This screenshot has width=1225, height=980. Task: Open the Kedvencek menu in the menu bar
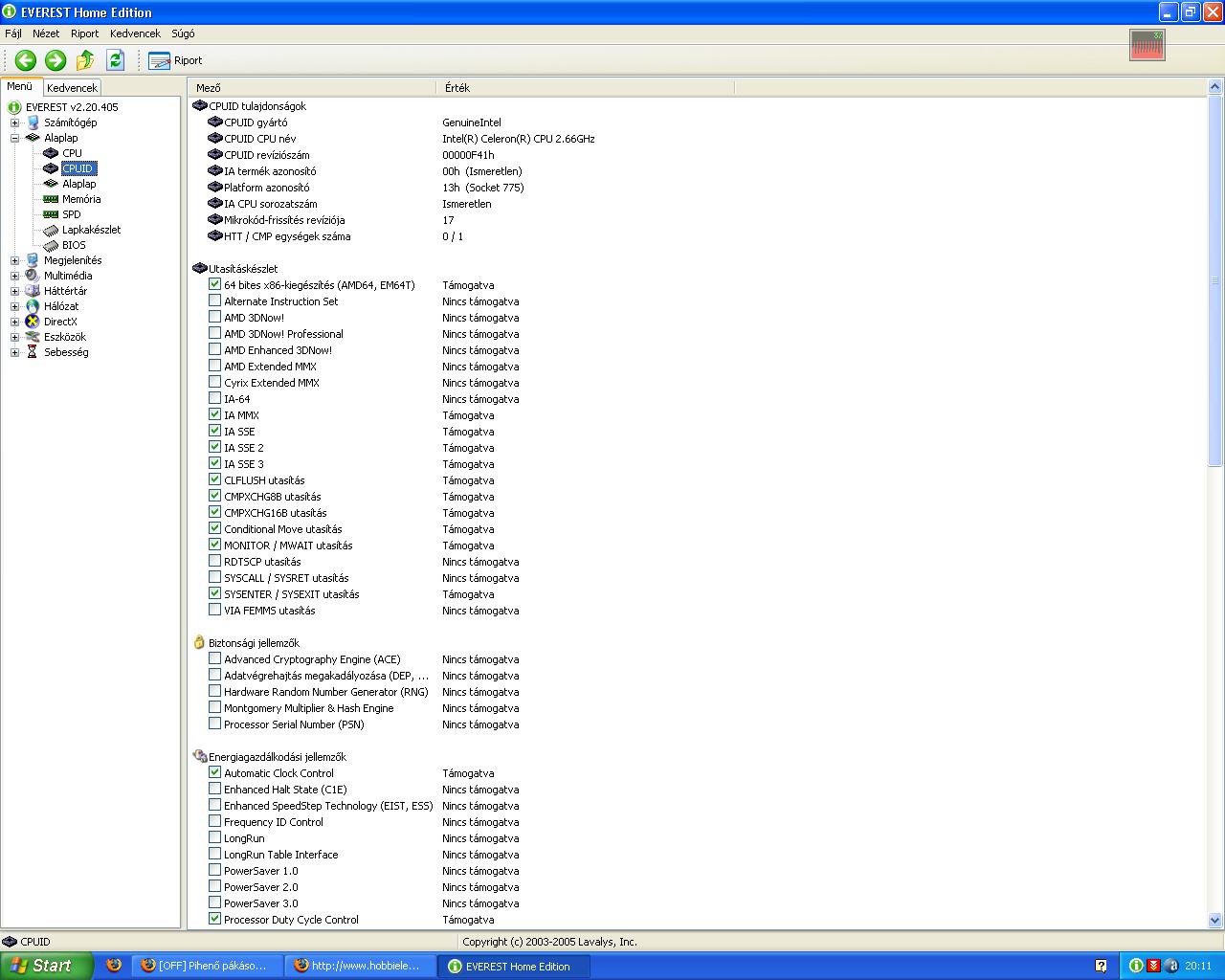135,33
